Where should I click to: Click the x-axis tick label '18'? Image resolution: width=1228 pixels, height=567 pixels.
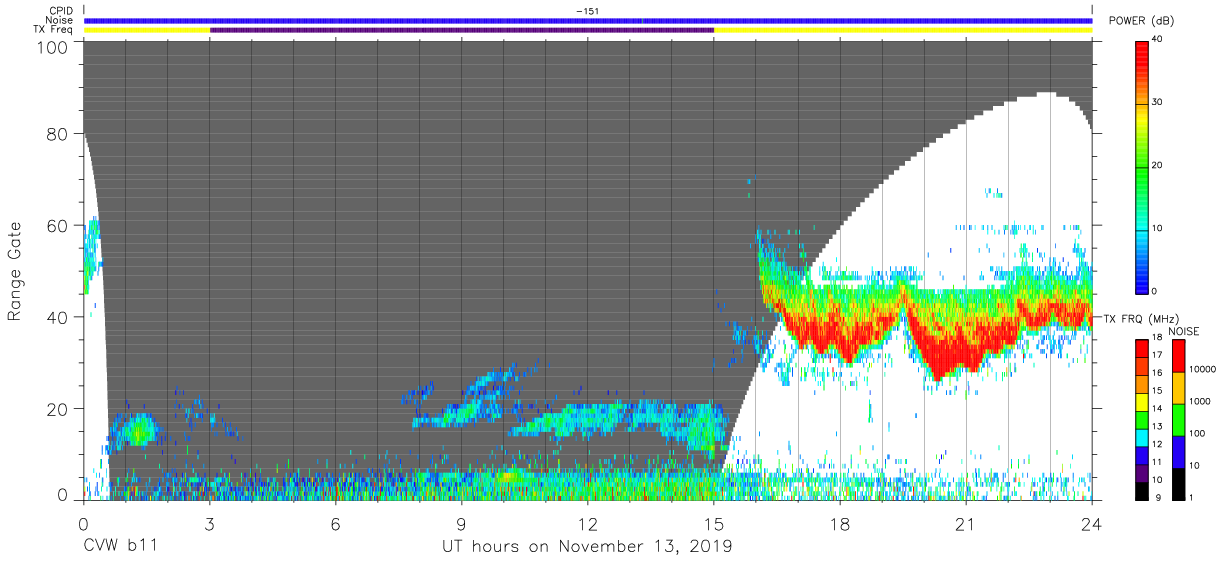point(840,523)
